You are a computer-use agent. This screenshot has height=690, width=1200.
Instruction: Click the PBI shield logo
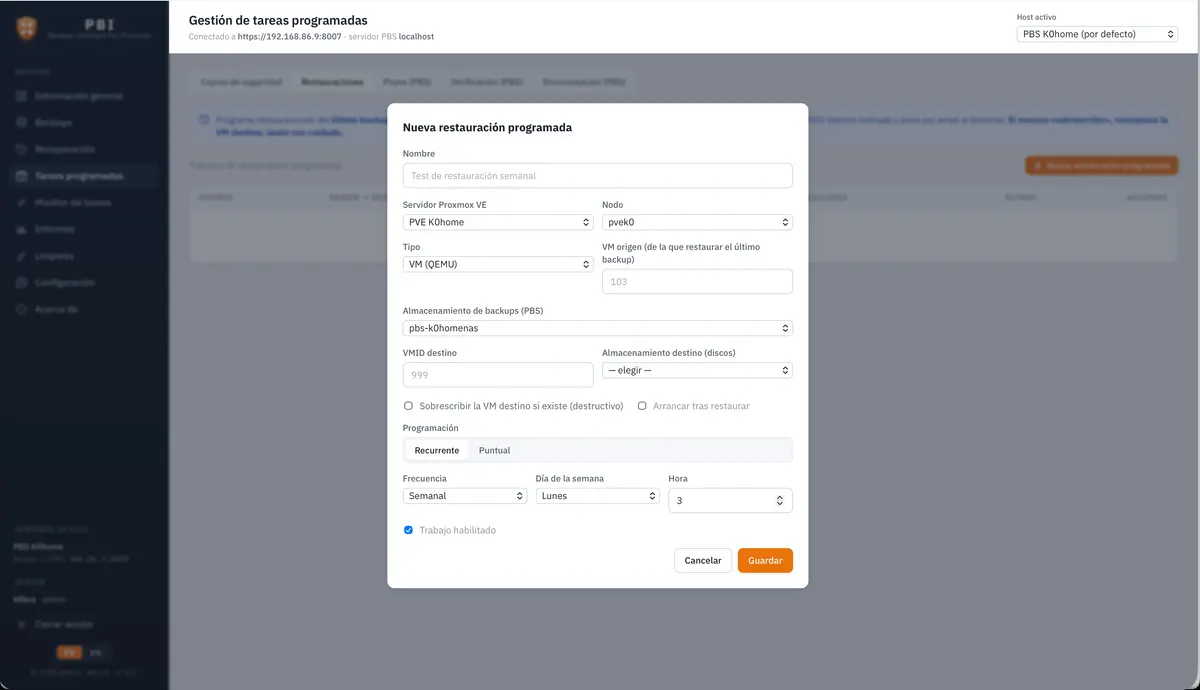click(x=27, y=28)
